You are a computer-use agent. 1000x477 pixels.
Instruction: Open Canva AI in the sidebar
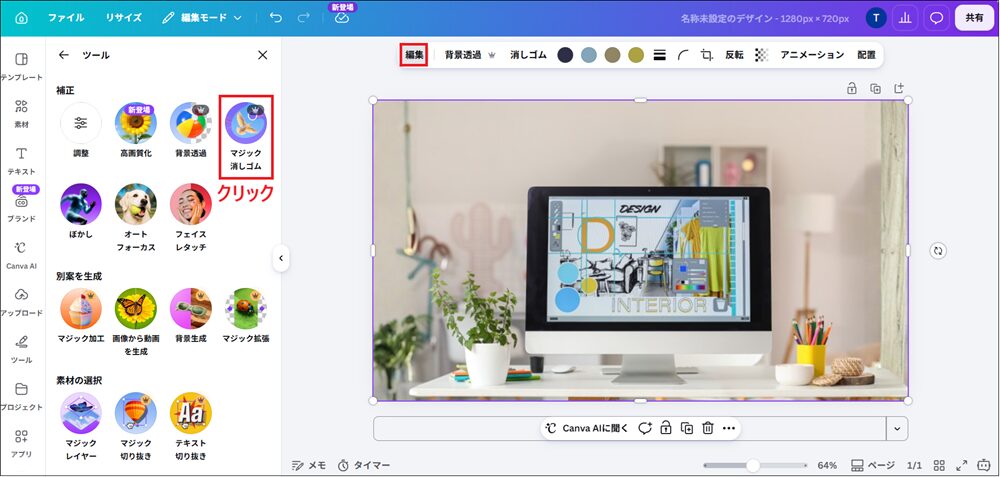pos(22,255)
